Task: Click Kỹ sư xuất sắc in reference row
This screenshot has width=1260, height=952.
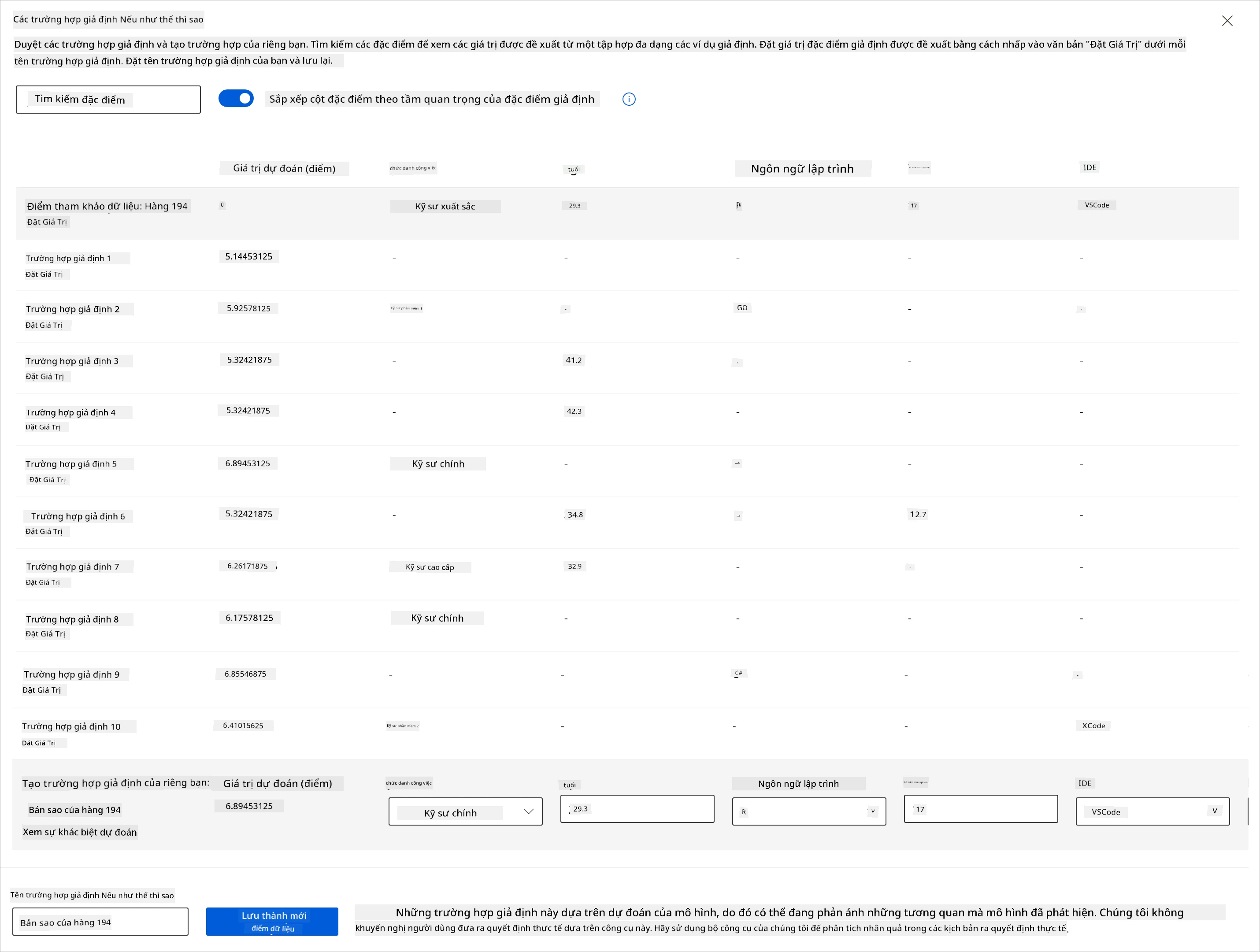Action: click(445, 206)
